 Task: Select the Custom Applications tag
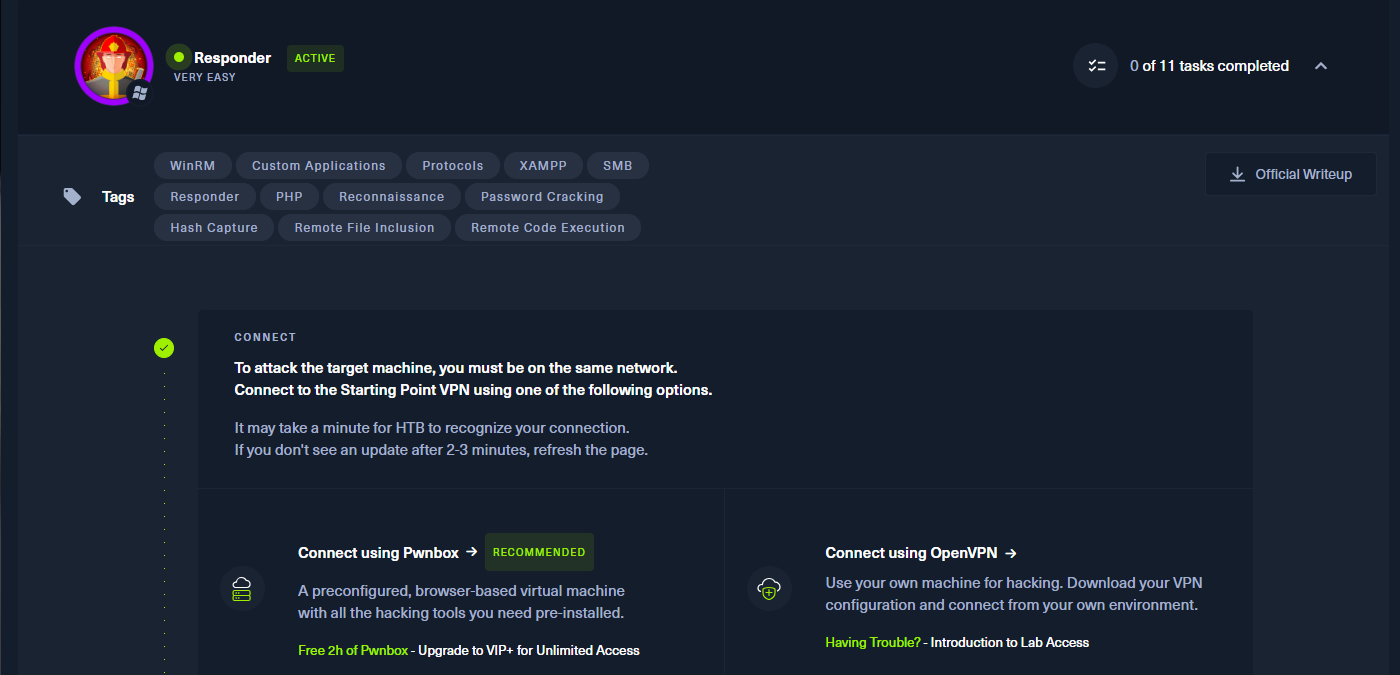pyautogui.click(x=318, y=166)
